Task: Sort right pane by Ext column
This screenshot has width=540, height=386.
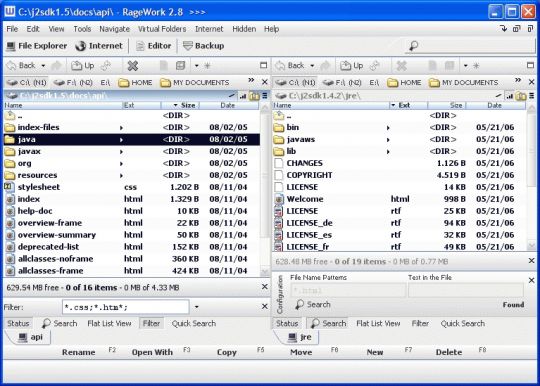Action: point(408,105)
